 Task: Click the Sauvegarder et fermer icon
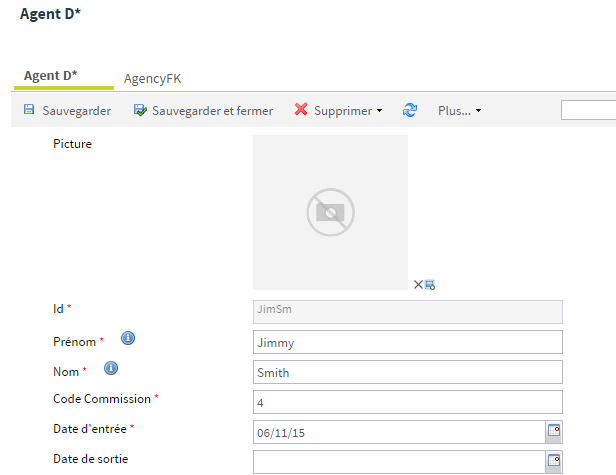point(141,110)
